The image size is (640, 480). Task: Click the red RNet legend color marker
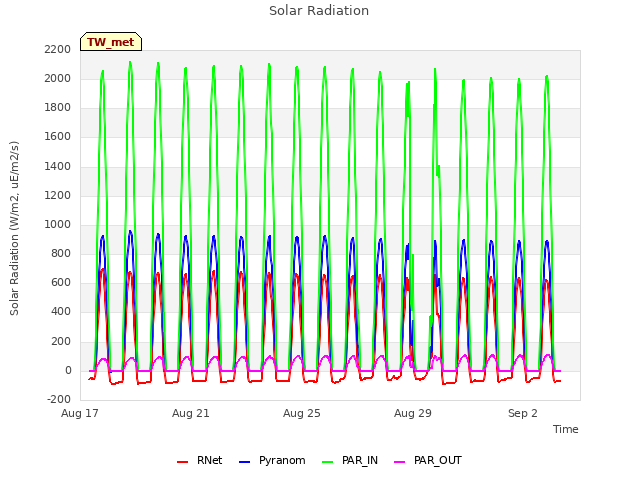point(182,462)
